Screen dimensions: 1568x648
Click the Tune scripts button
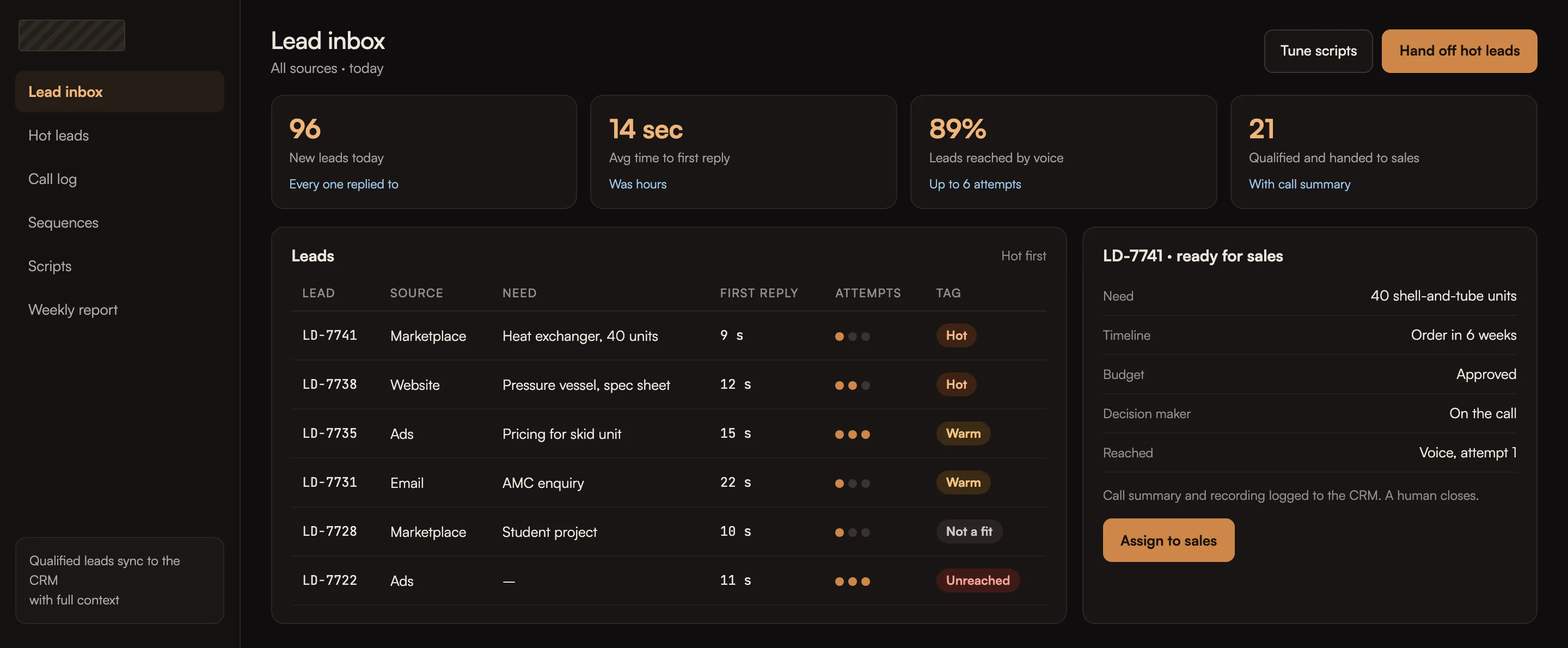click(x=1318, y=51)
